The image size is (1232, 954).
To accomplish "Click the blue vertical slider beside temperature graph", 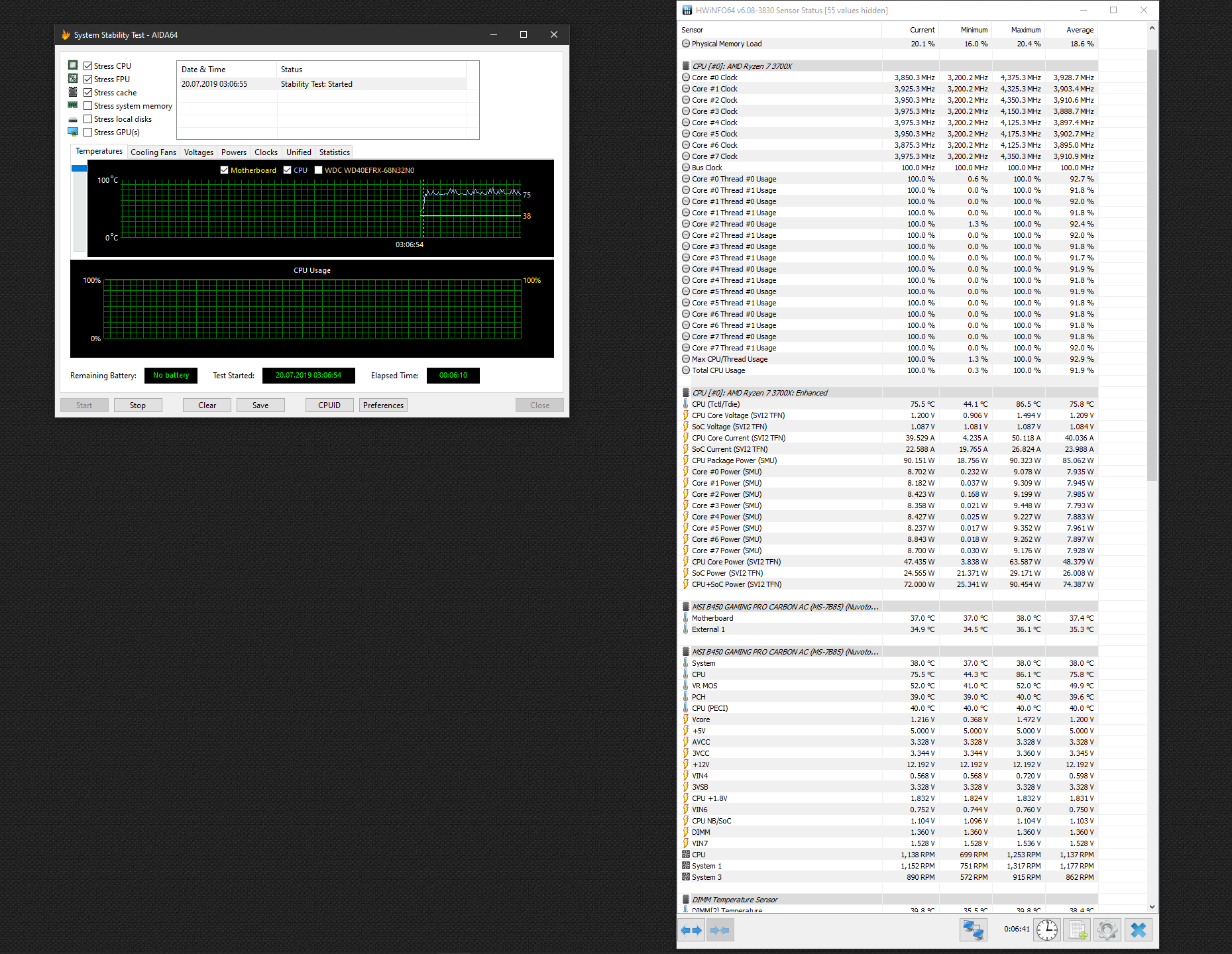I will point(80,168).
